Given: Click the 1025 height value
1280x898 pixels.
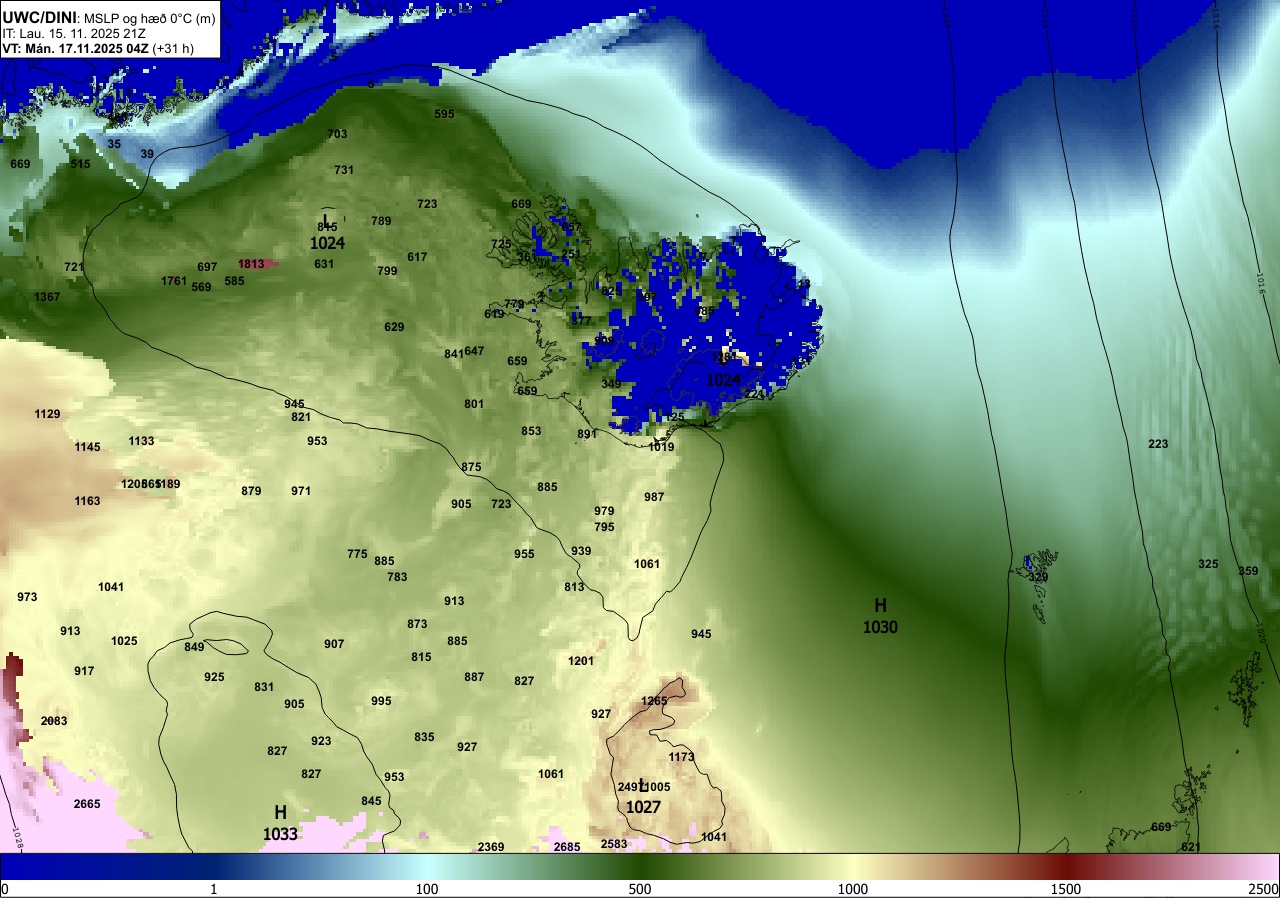Looking at the screenshot, I should (x=124, y=641).
